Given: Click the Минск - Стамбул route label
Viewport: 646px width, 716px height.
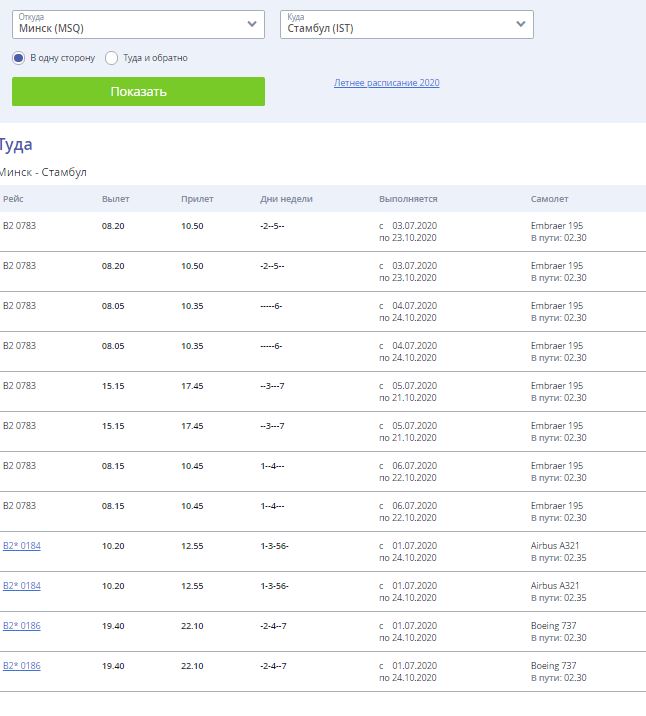Looking at the screenshot, I should pos(43,172).
